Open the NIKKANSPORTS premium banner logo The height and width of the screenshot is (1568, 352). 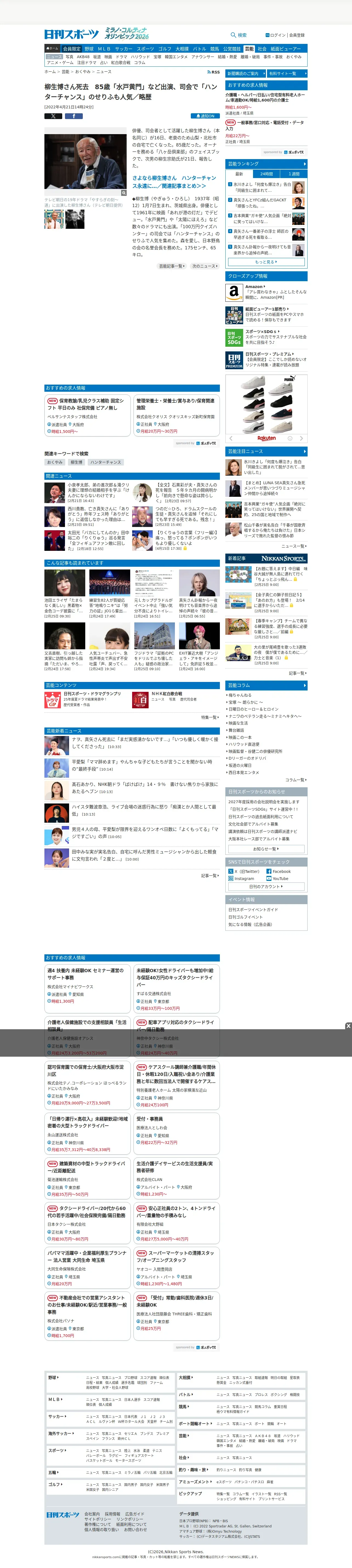click(283, 558)
